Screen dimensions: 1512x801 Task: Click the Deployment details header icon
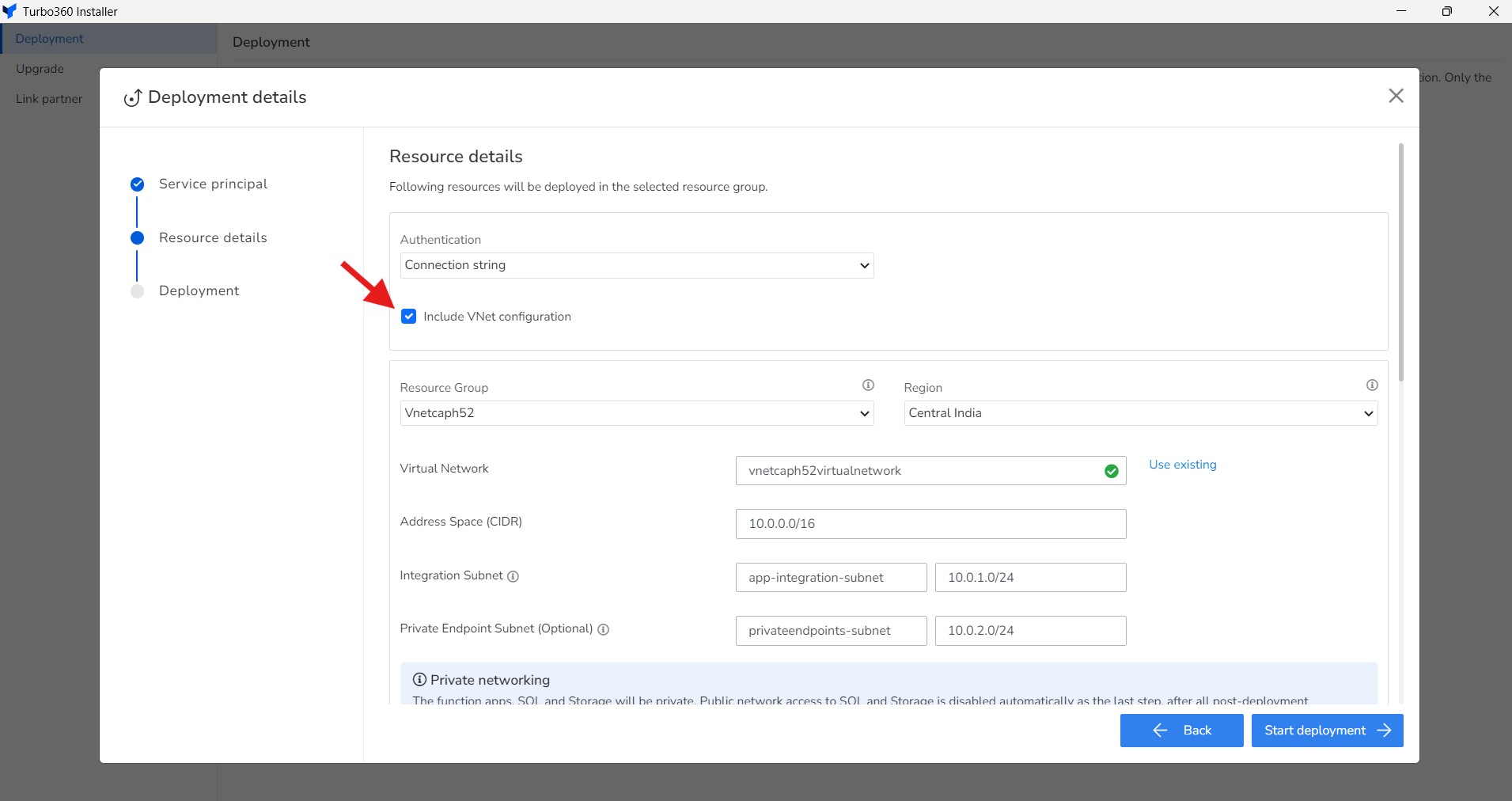click(132, 97)
